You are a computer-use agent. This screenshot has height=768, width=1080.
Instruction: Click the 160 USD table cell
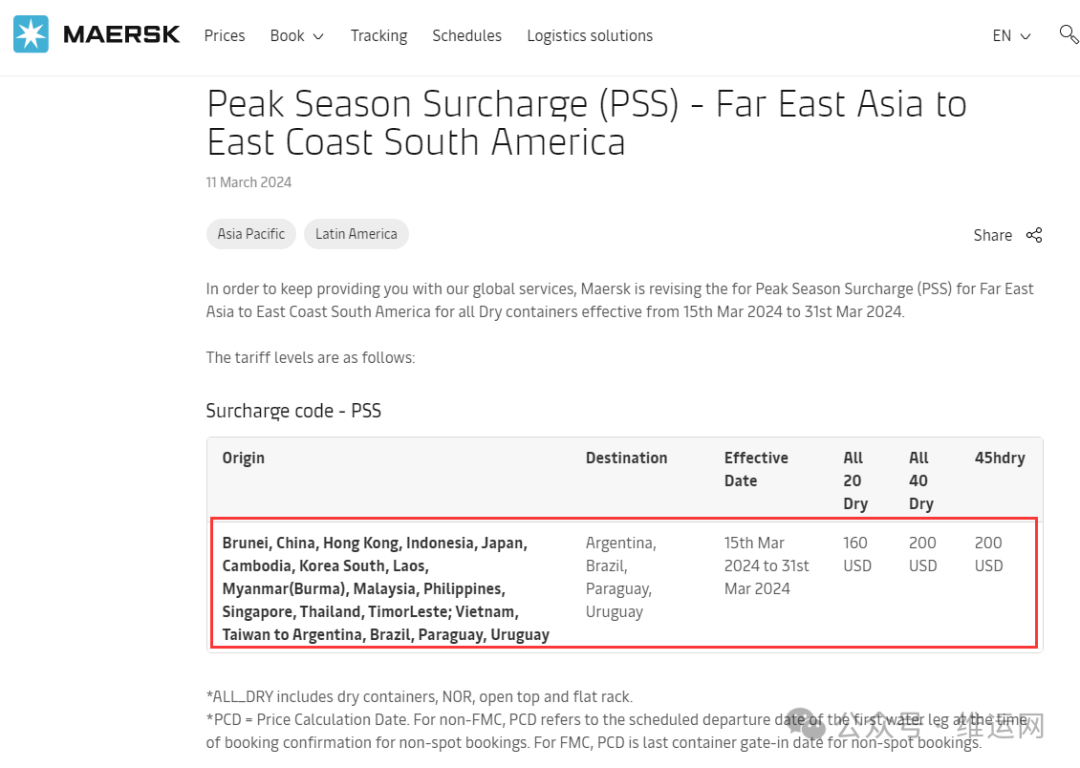click(856, 554)
